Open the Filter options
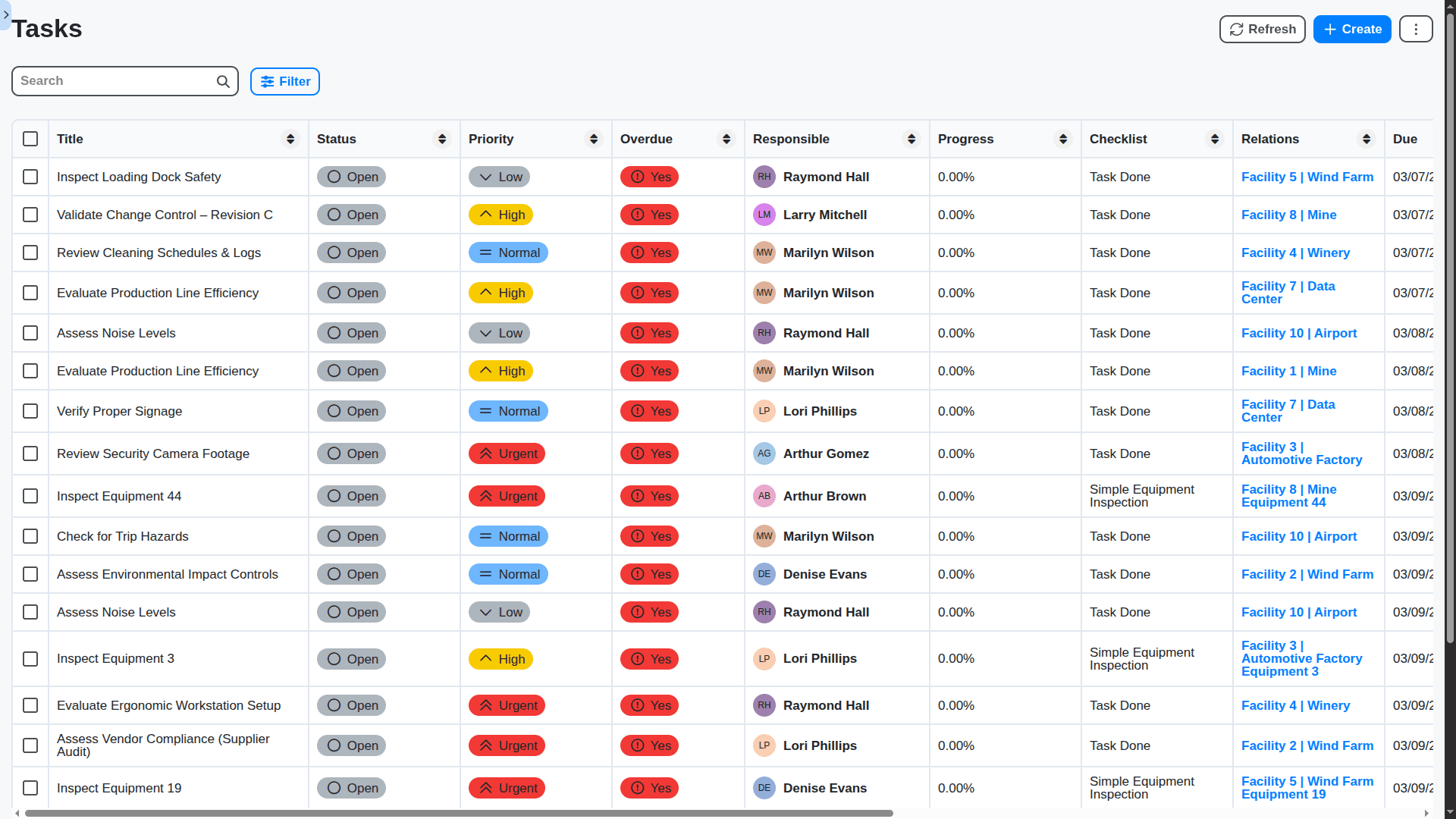This screenshot has height=819, width=1456. pyautogui.click(x=284, y=81)
